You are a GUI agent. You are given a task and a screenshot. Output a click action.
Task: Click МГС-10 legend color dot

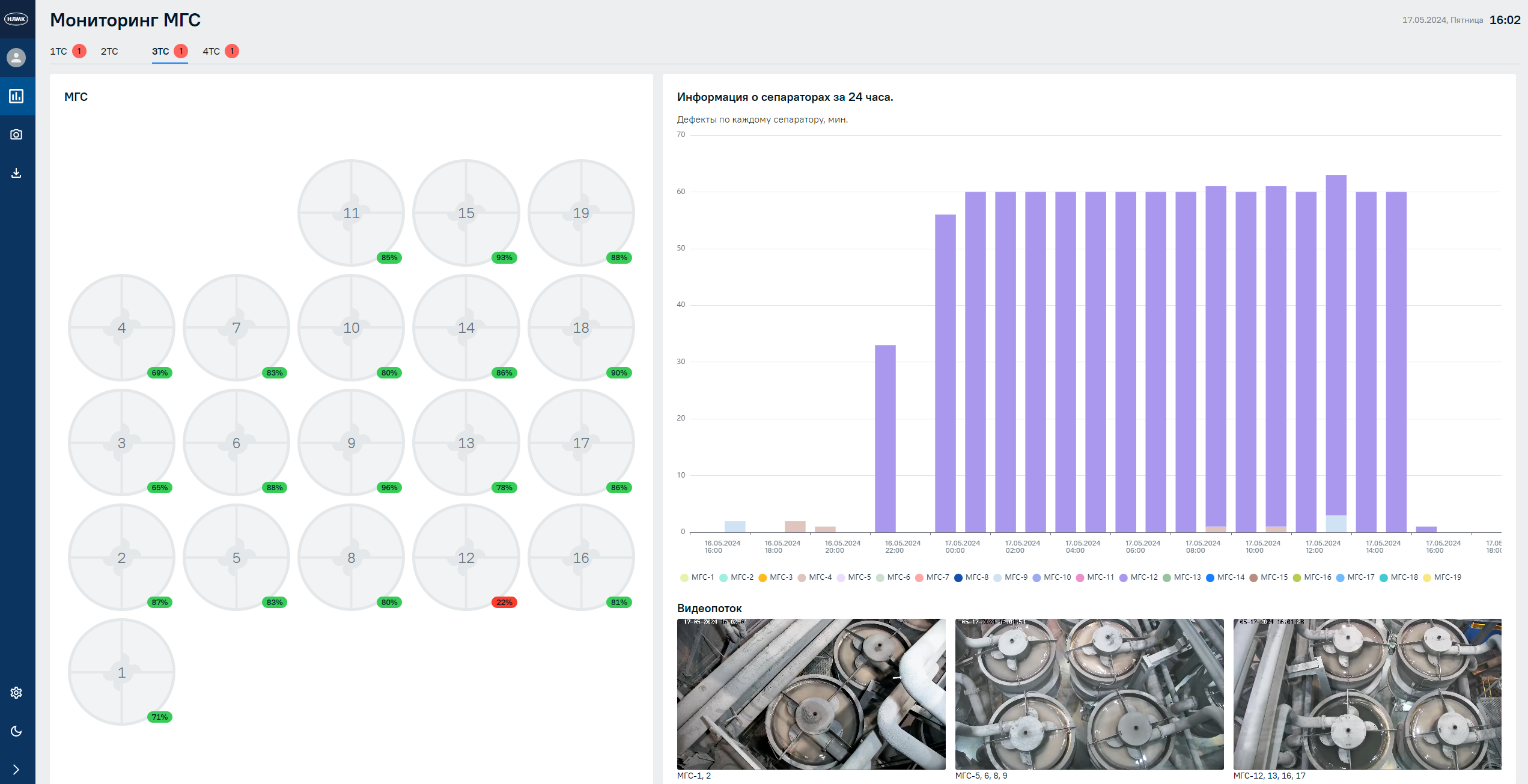coord(1036,578)
